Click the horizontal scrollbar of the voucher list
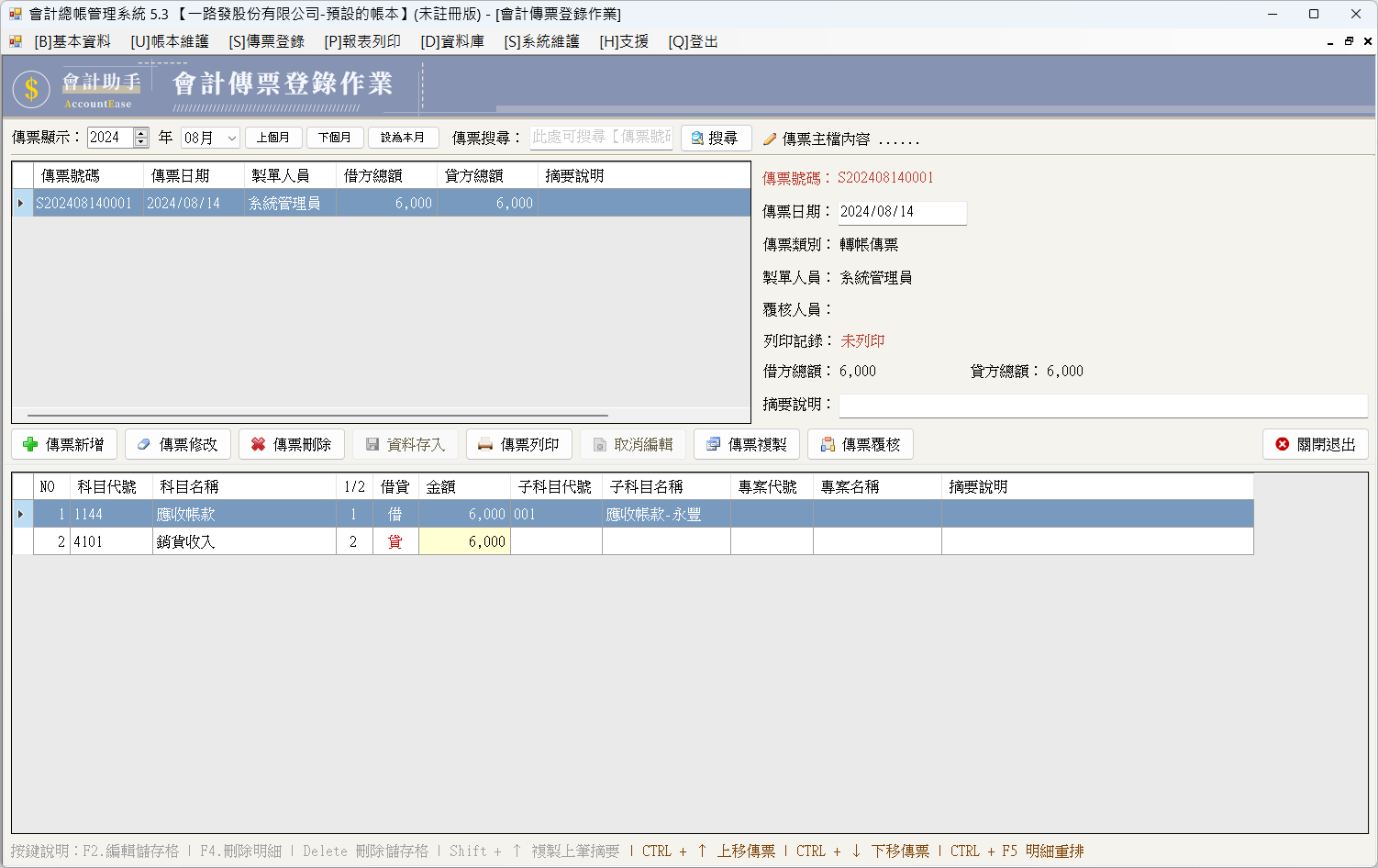Image resolution: width=1378 pixels, height=868 pixels. 317,416
